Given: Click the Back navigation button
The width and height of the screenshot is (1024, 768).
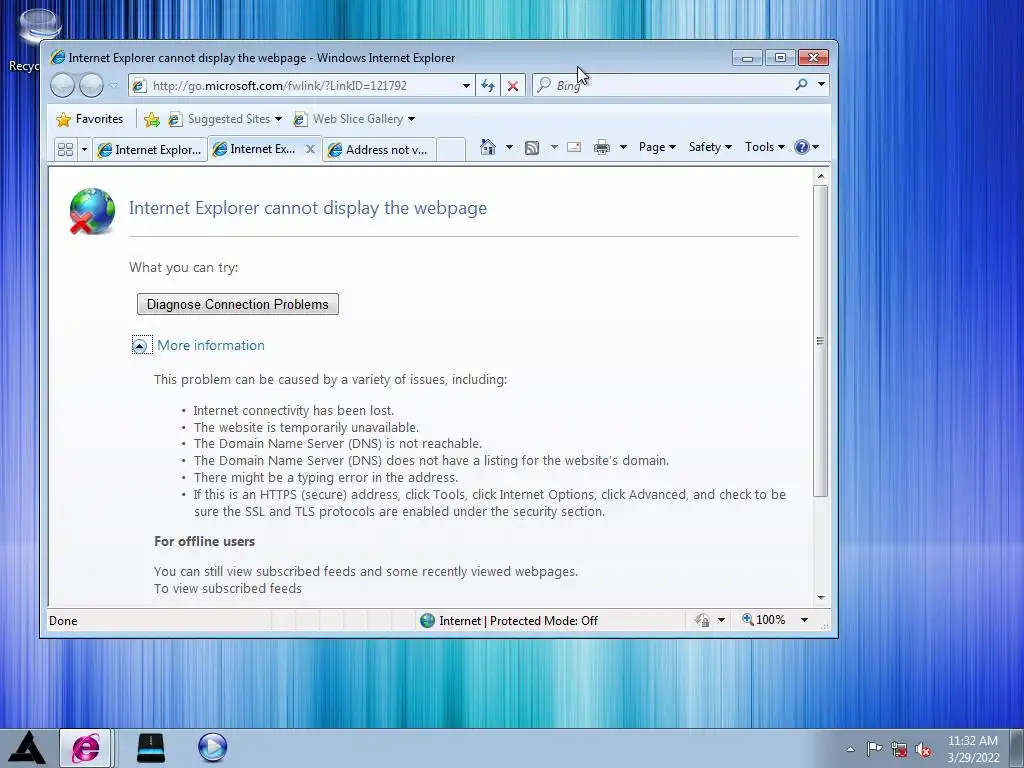Looking at the screenshot, I should [63, 85].
